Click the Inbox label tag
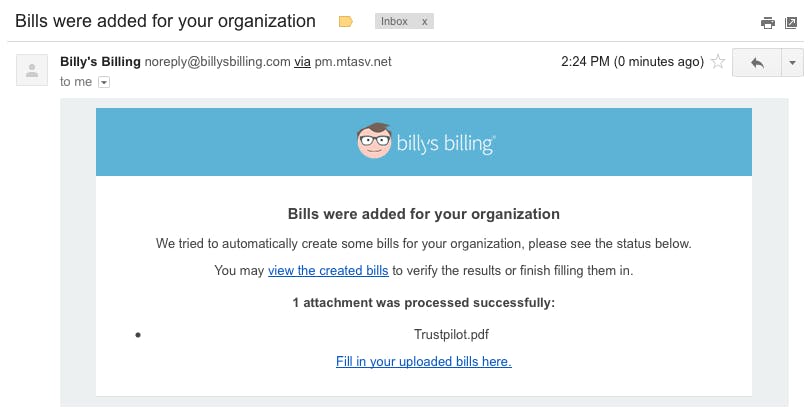The height and width of the screenshot is (420, 812). click(395, 22)
